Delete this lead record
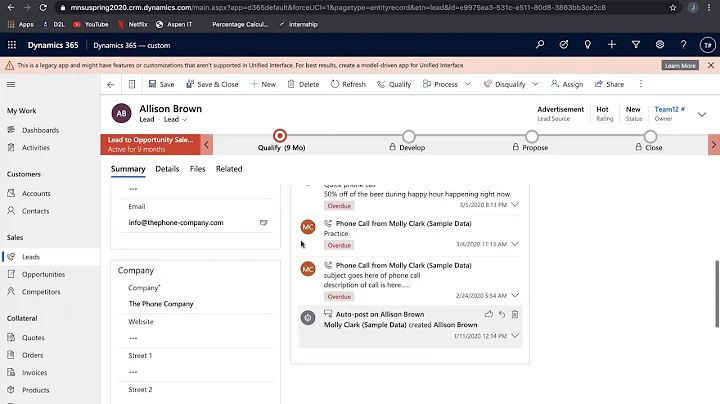The height and width of the screenshot is (404, 720). (303, 84)
